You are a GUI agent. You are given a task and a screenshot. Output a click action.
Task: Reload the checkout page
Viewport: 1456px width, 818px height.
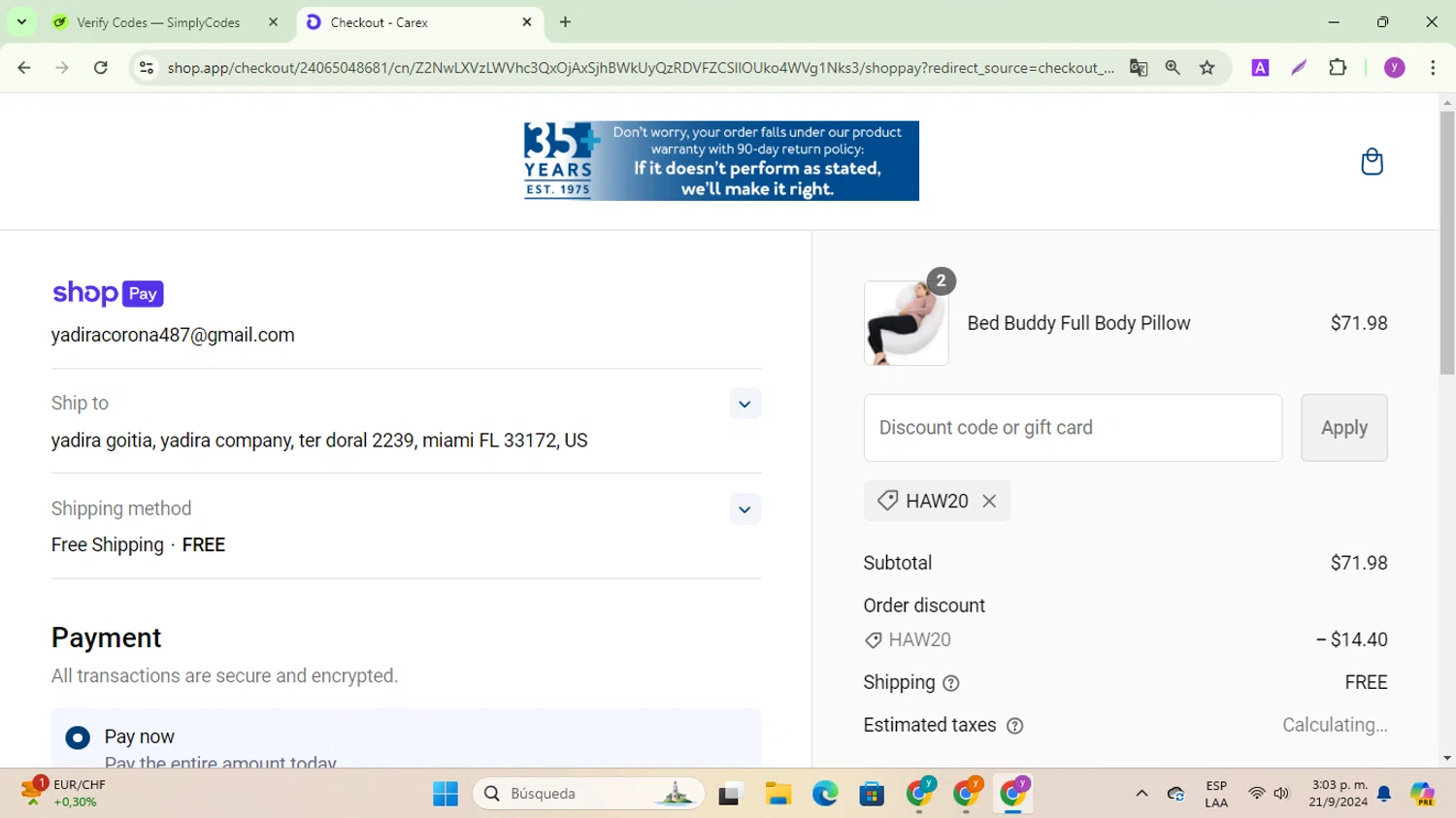click(x=101, y=68)
